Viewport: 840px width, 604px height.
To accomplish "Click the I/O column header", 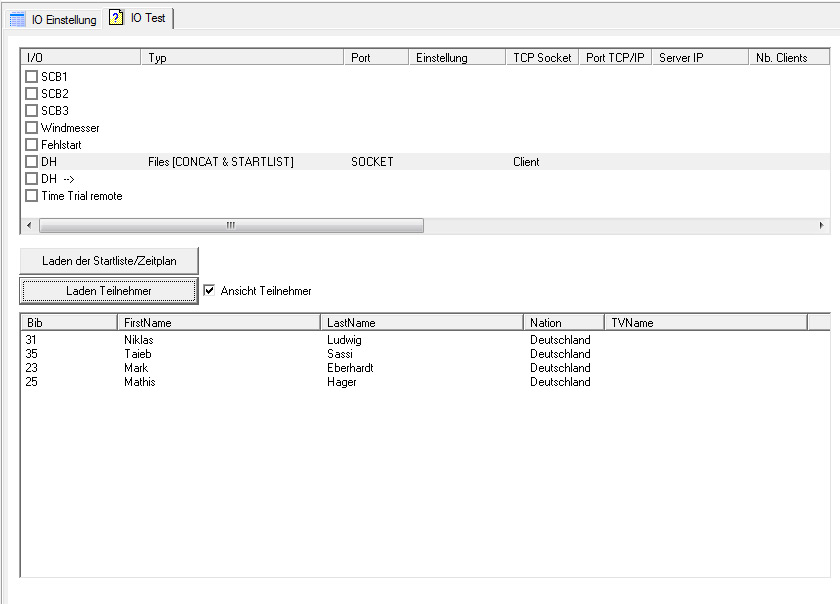I will (x=80, y=57).
